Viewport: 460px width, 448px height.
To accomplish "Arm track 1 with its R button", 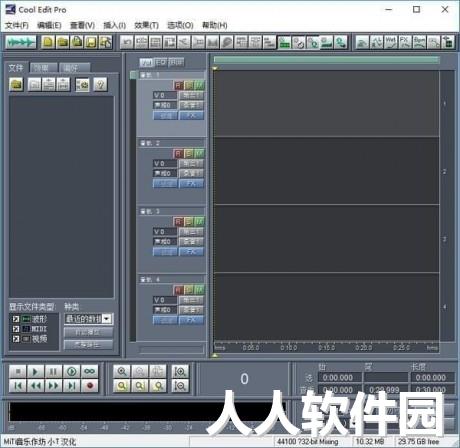I will pos(178,86).
